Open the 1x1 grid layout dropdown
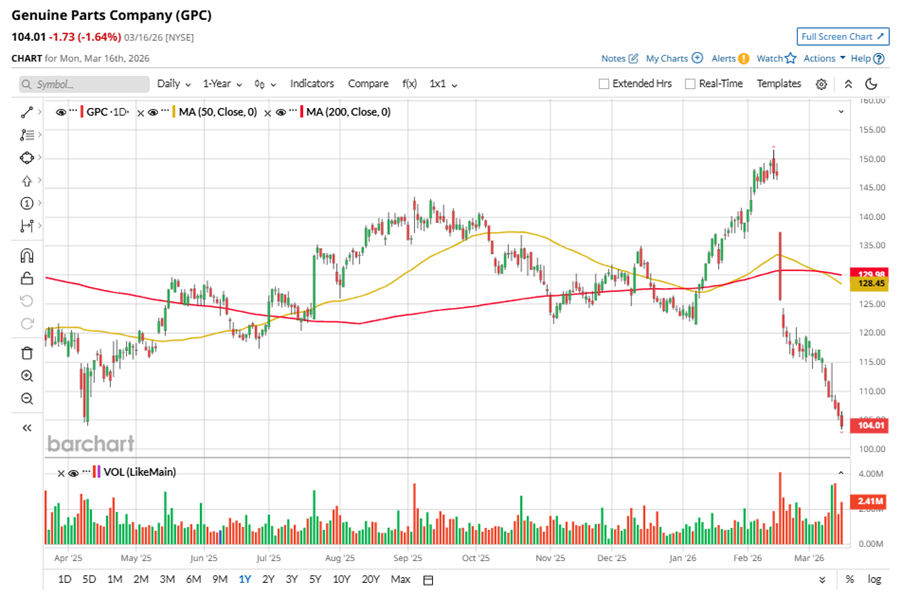Screen dimensions: 902x599 443,84
